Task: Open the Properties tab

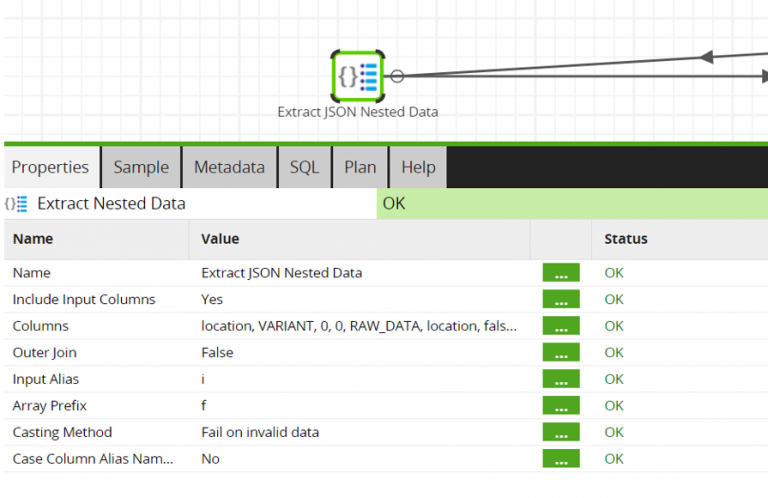Action: 51,167
